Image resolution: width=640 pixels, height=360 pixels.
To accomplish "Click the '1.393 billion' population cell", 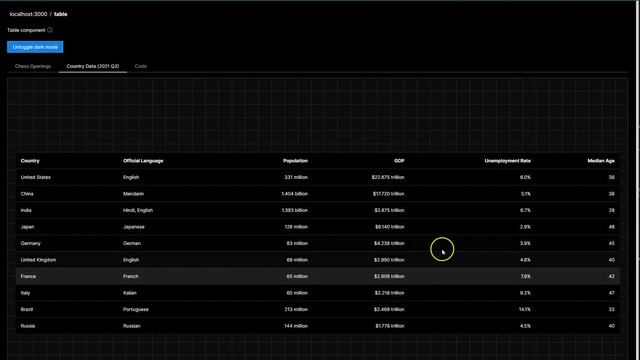I will click(x=294, y=210).
